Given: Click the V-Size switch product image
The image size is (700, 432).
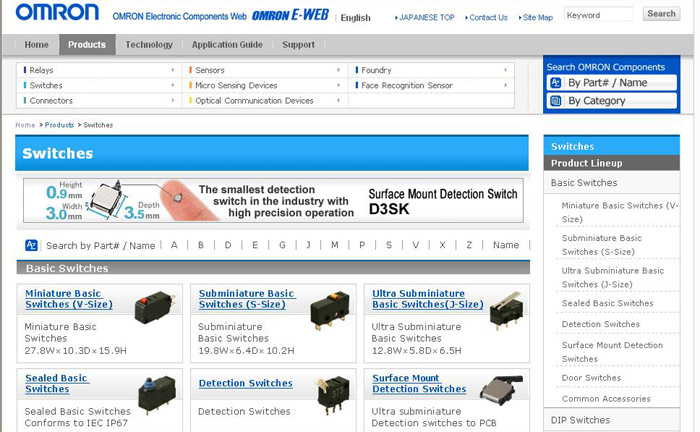Looking at the screenshot, I should pos(154,306).
